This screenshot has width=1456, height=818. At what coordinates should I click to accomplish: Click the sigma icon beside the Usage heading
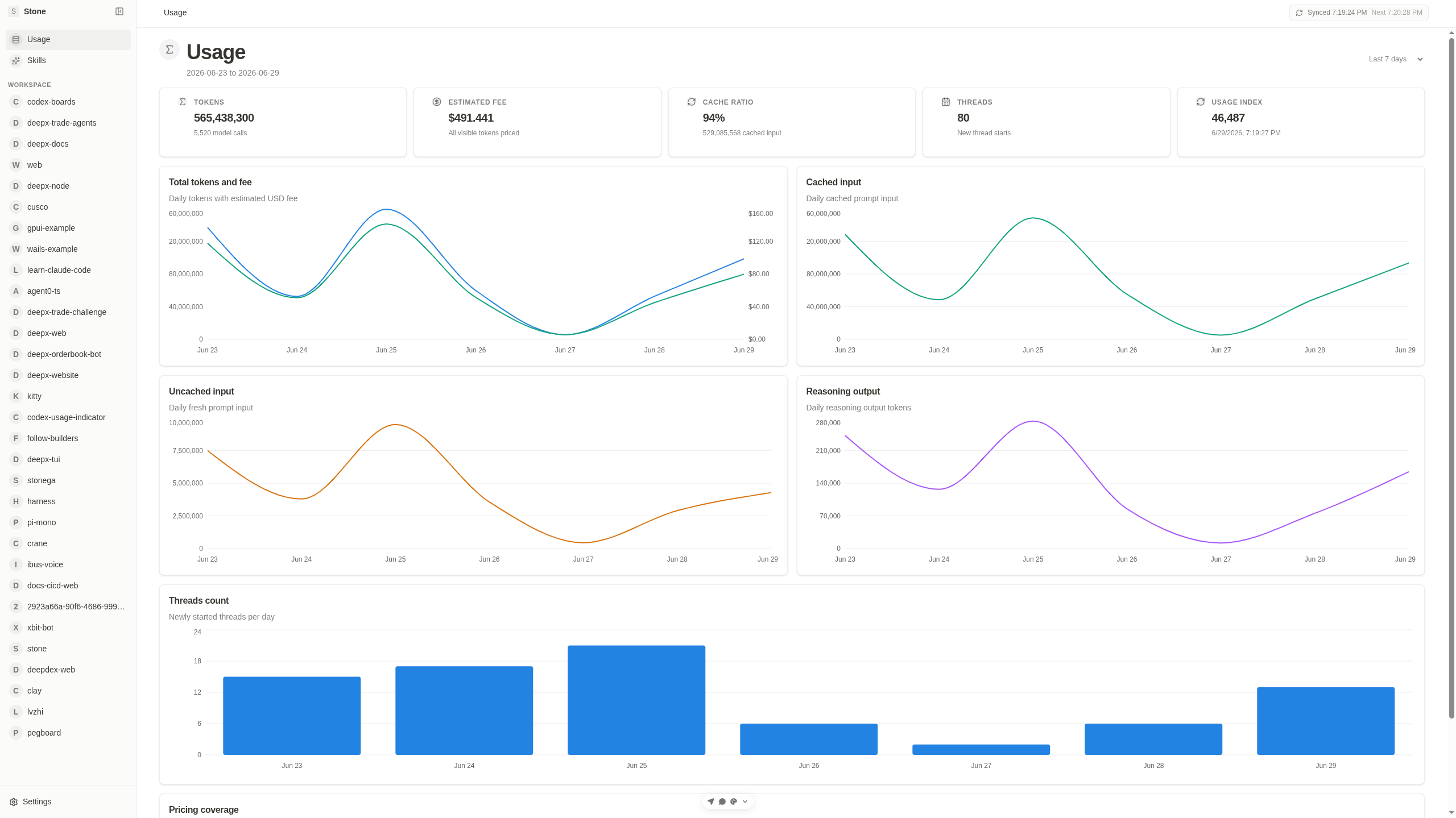[169, 50]
